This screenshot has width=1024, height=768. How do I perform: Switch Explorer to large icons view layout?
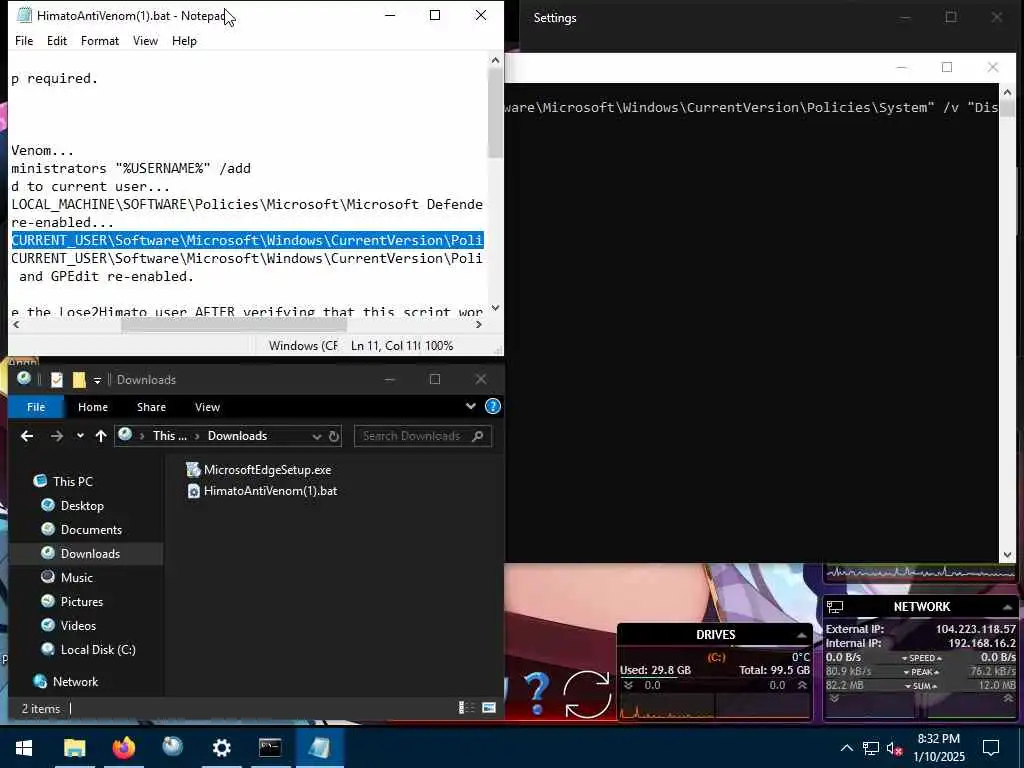click(x=488, y=707)
